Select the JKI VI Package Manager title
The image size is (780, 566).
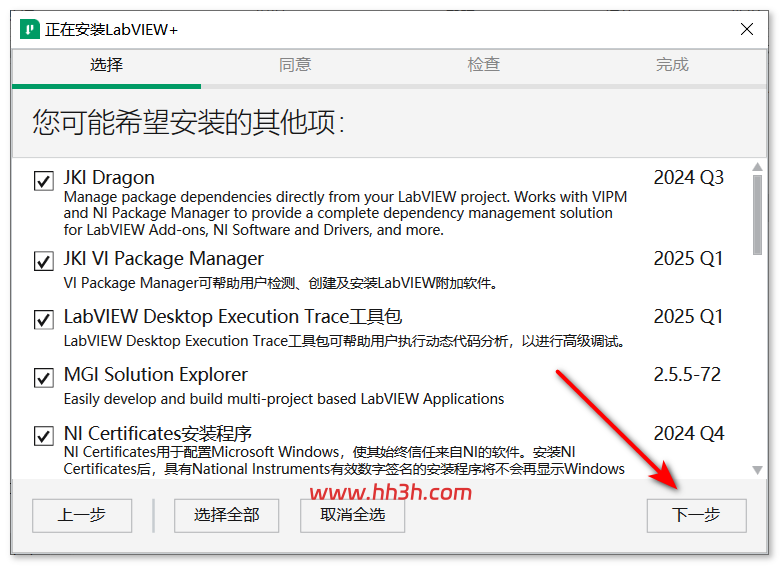164,259
